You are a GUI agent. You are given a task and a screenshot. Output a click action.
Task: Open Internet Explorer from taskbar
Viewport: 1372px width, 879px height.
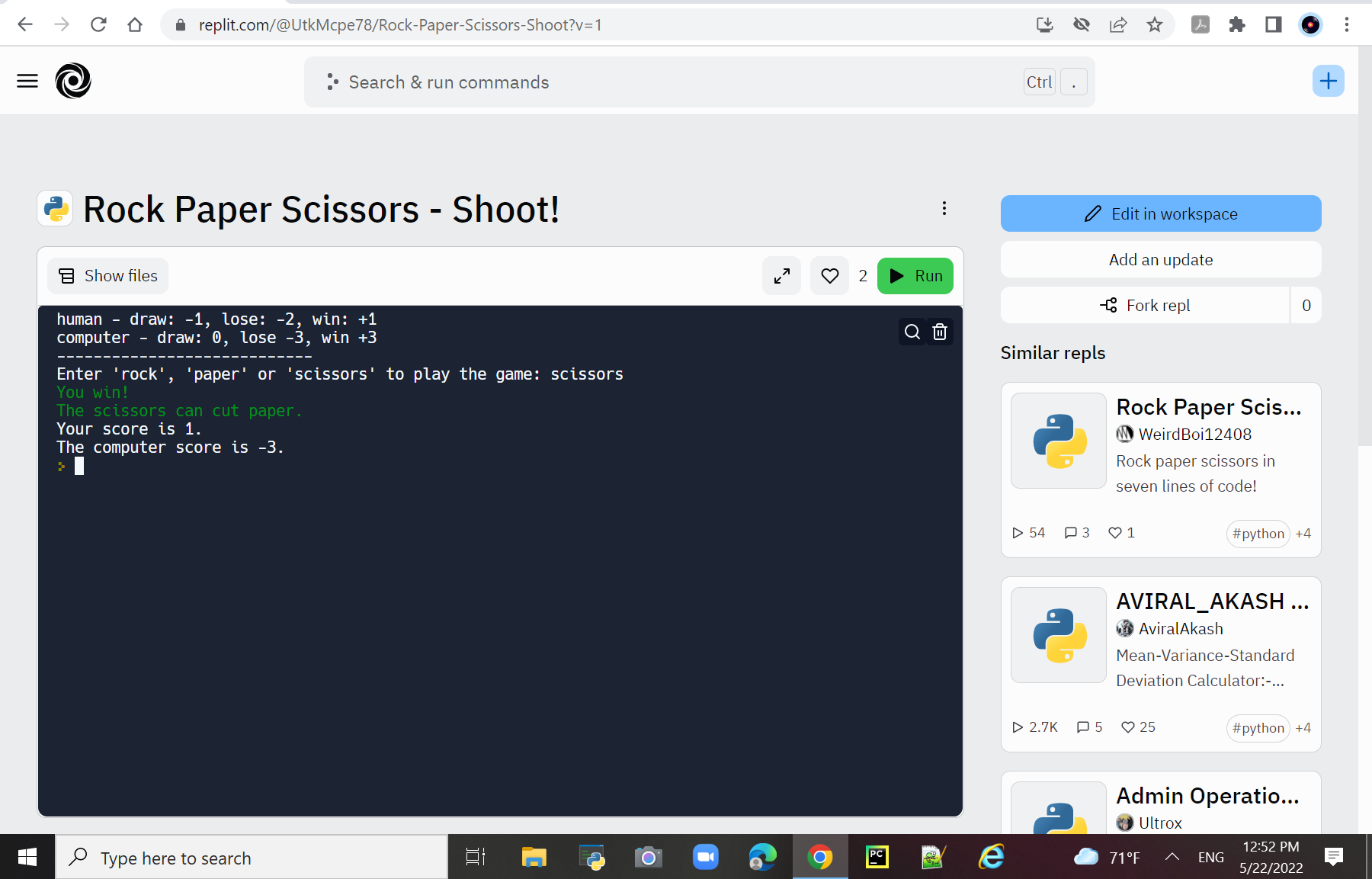tap(992, 857)
